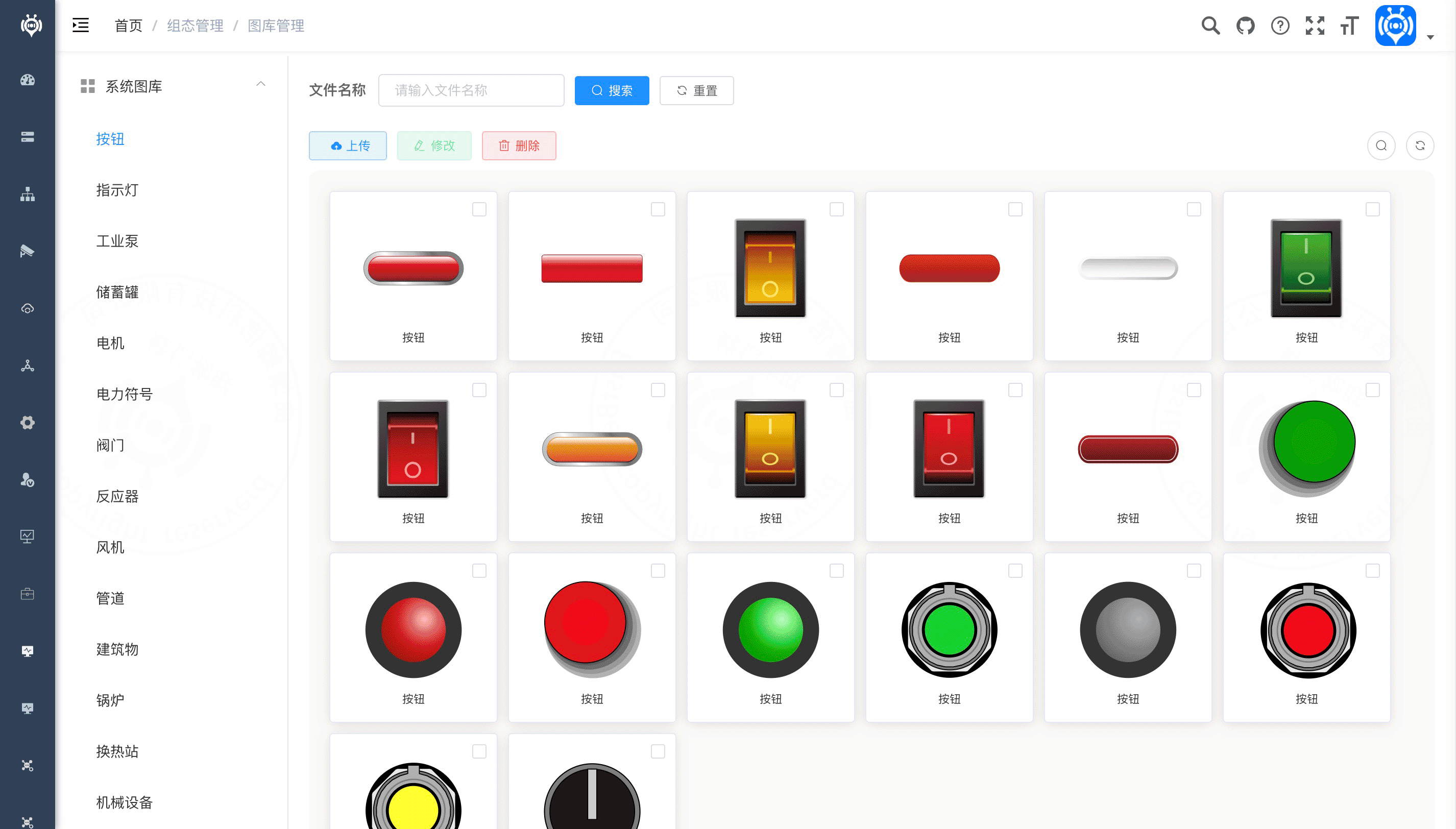This screenshot has width=1456, height=829.
Task: Open the user avatar dropdown arrow
Action: (x=1430, y=38)
